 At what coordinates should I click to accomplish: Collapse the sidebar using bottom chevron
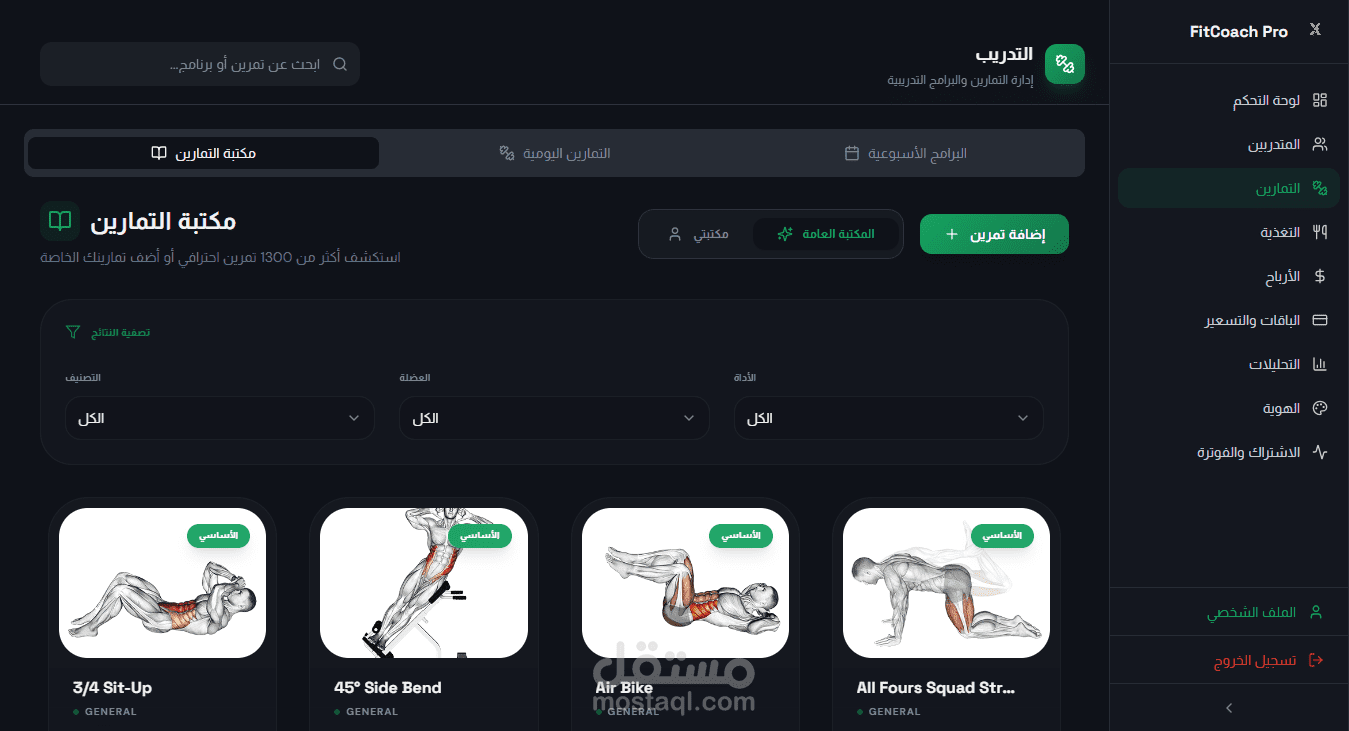(1229, 708)
